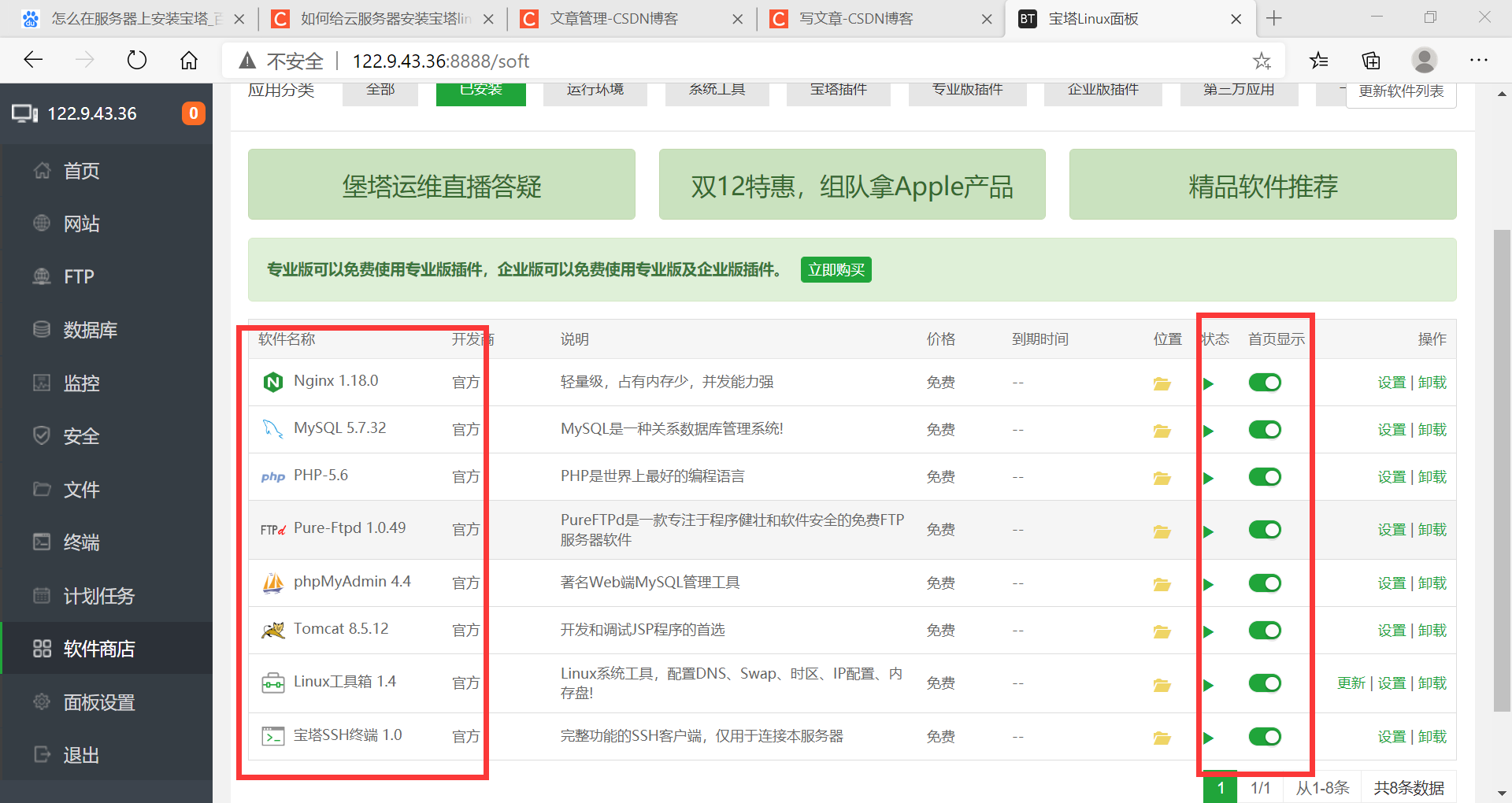The height and width of the screenshot is (803, 1512).
Task: Click the folder icon next to Nginx
Action: click(1162, 383)
